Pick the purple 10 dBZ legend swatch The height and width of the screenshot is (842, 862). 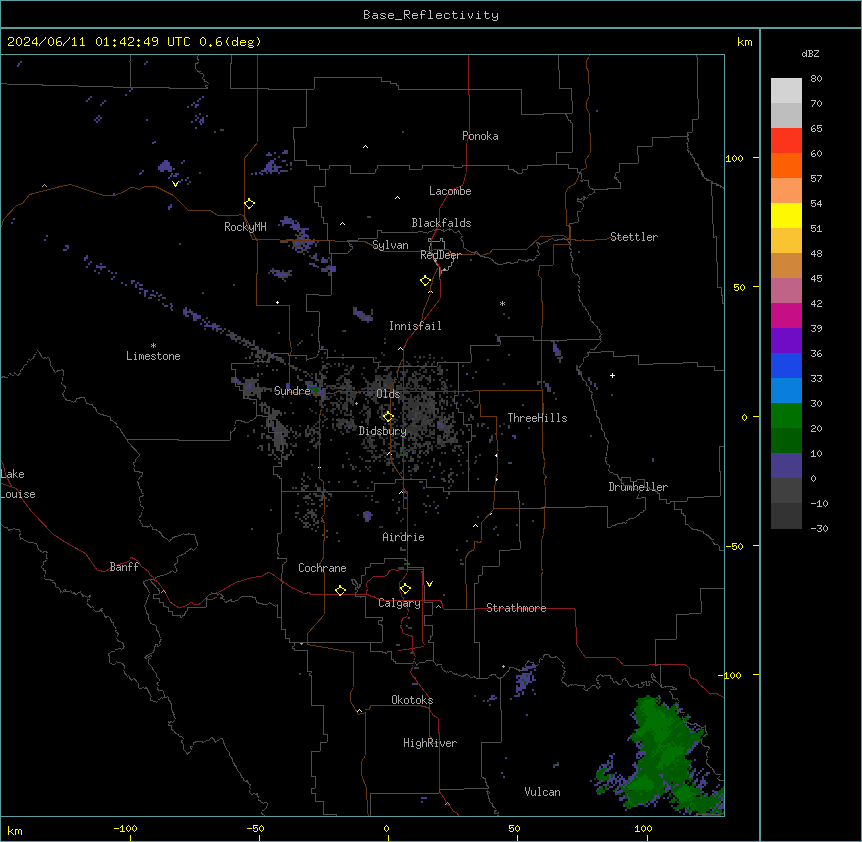[786, 466]
